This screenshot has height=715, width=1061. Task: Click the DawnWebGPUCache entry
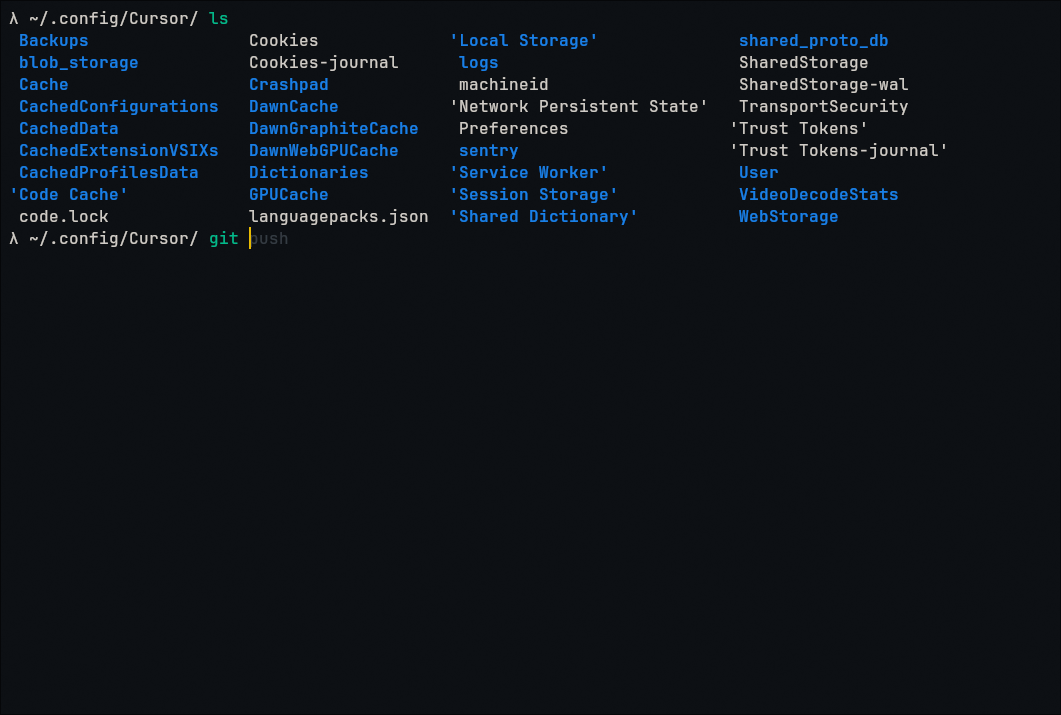click(323, 151)
